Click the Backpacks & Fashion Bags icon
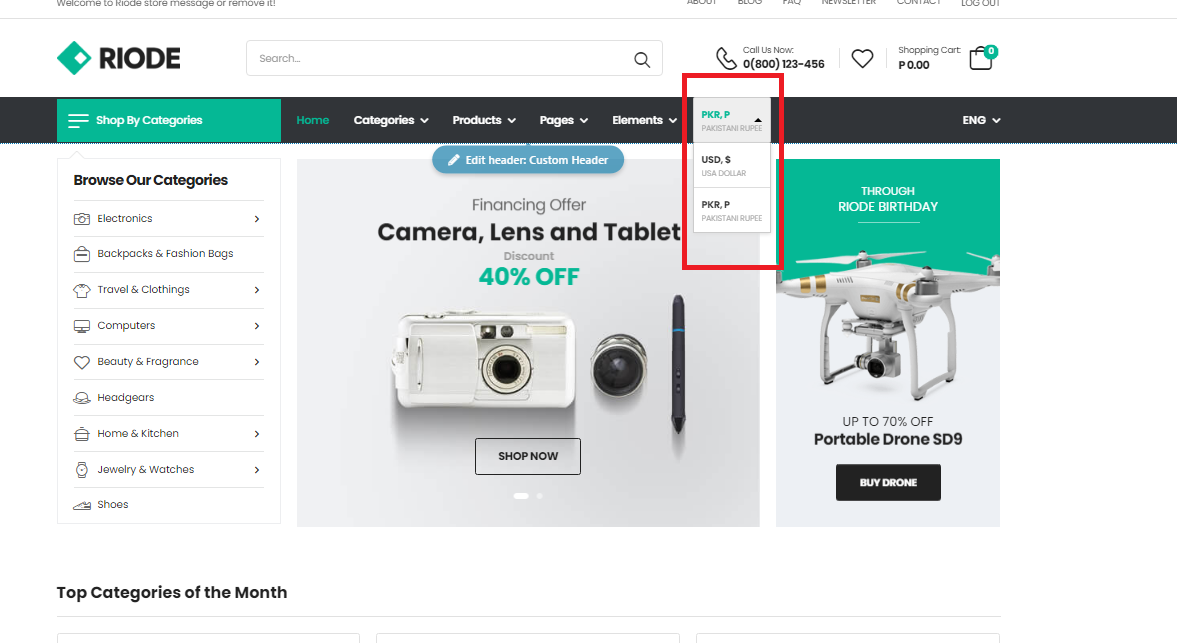1177x643 pixels. pos(82,254)
